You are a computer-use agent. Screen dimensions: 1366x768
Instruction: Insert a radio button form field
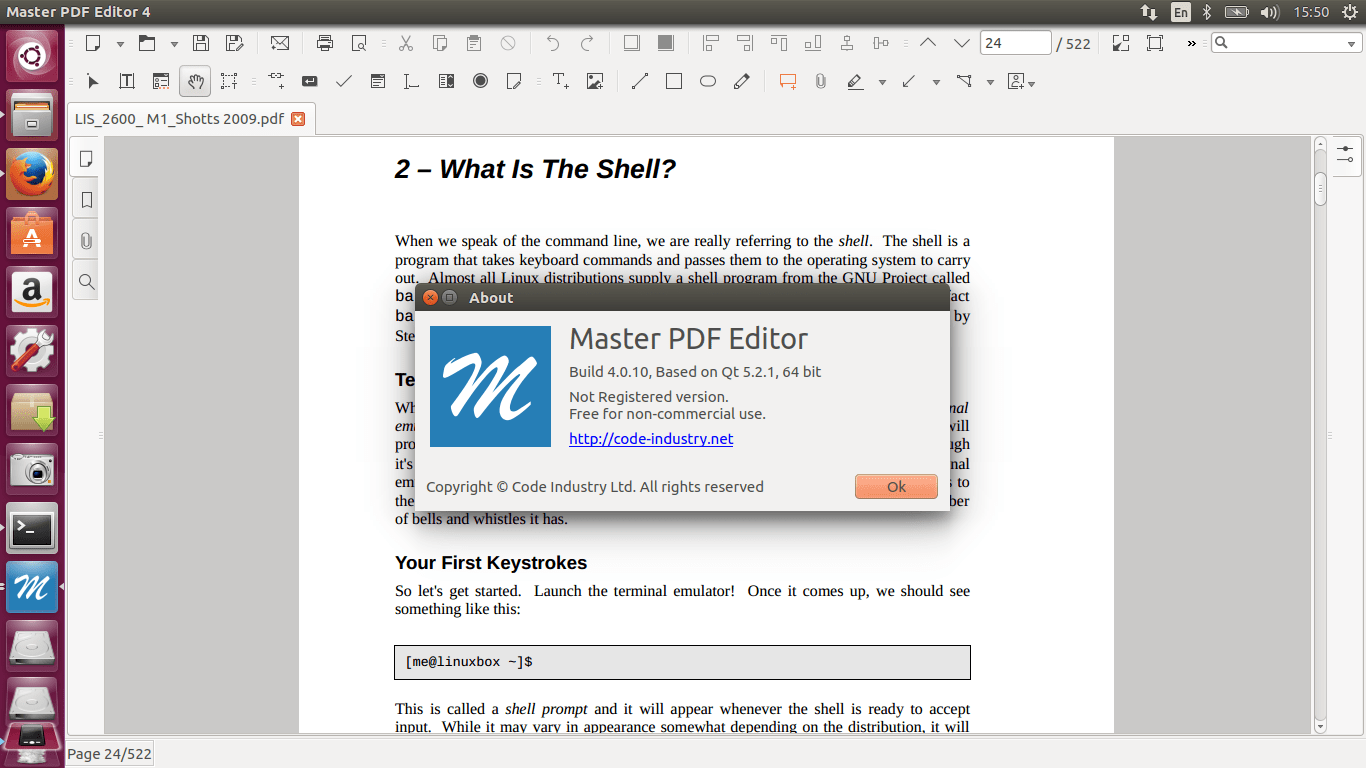coord(481,81)
